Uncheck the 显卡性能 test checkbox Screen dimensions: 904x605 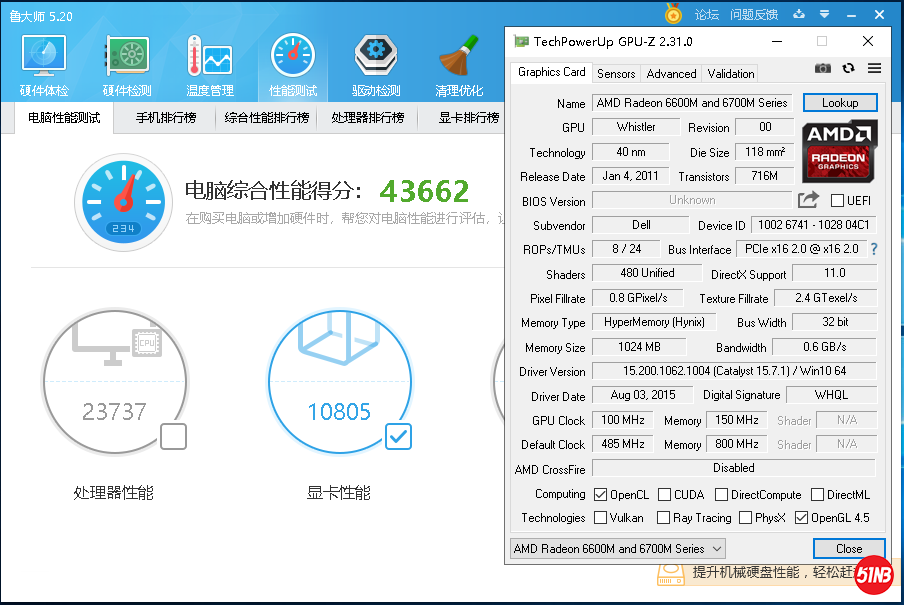pos(398,435)
